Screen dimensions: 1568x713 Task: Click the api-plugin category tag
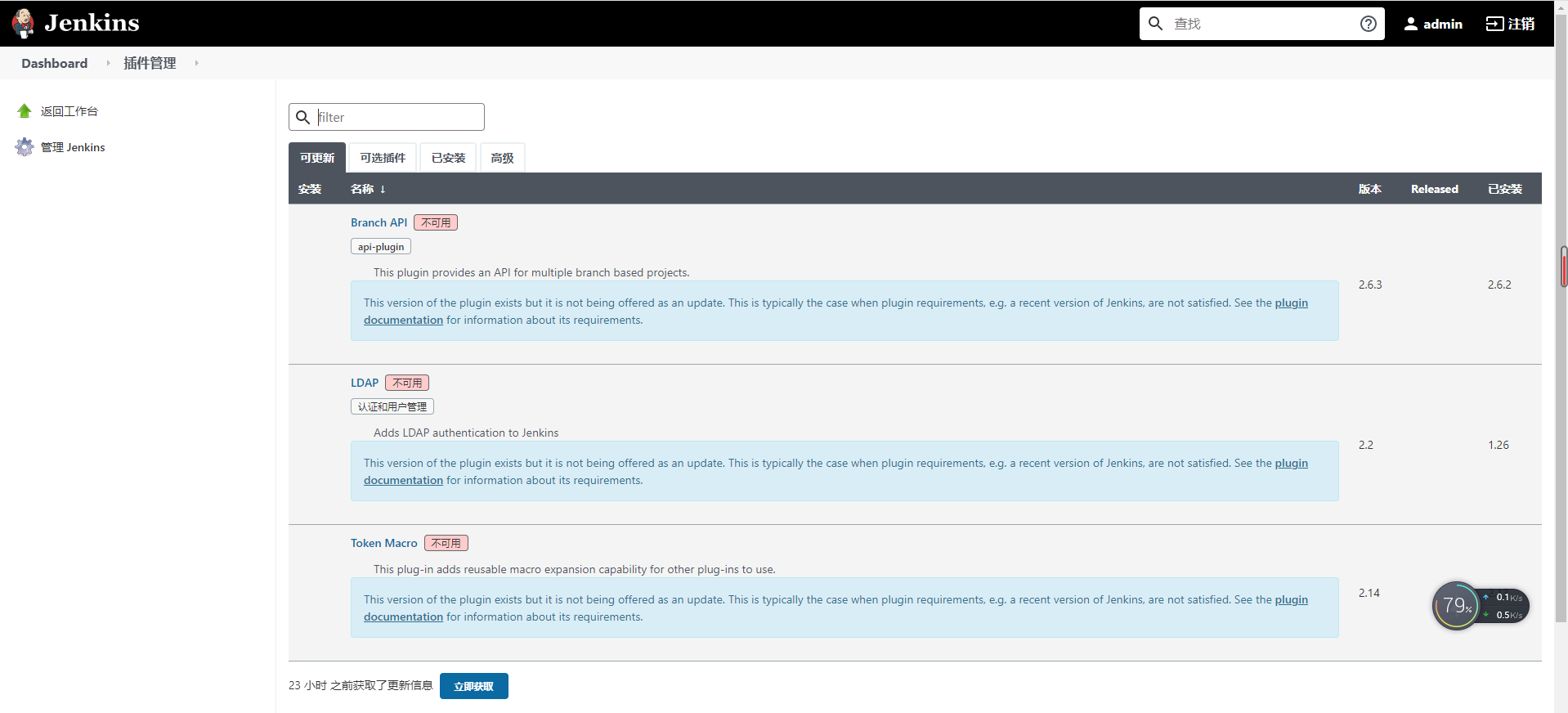pos(381,246)
